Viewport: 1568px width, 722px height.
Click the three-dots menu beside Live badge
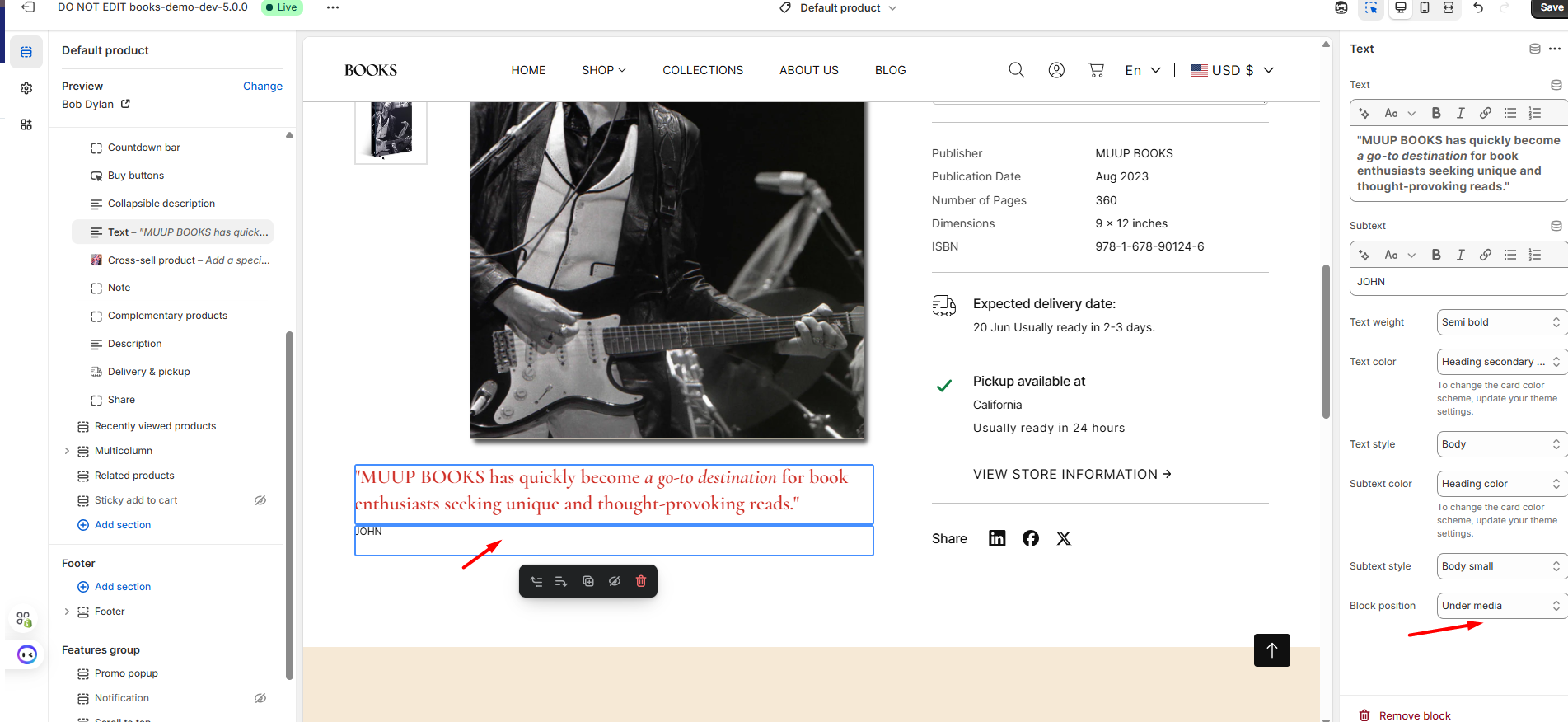(333, 7)
